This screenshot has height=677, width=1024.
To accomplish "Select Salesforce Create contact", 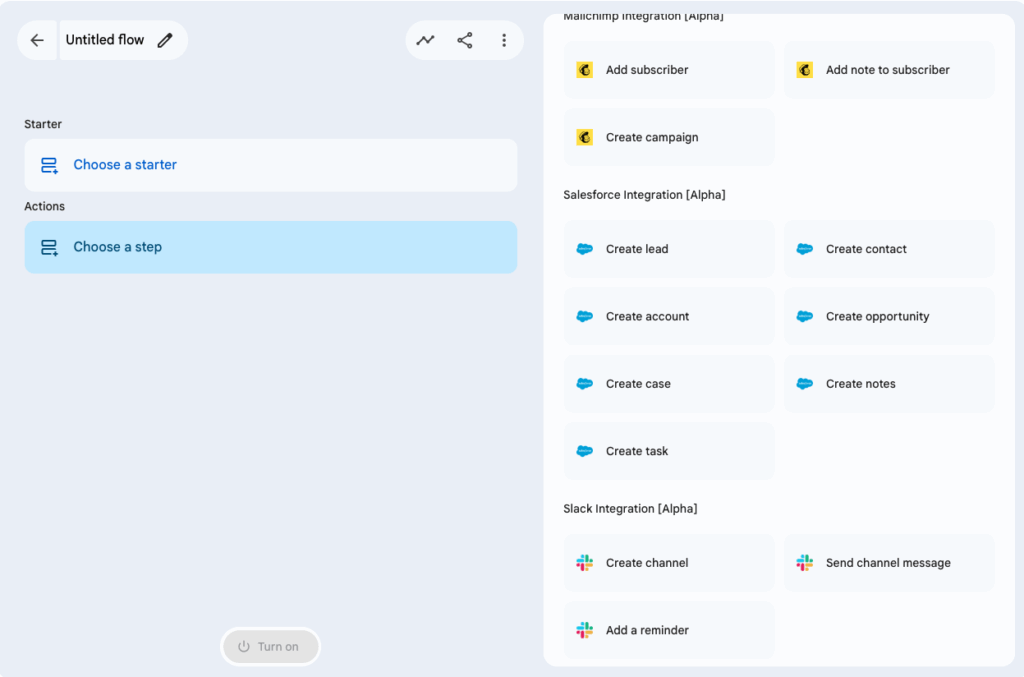I will pyautogui.click(x=888, y=249).
